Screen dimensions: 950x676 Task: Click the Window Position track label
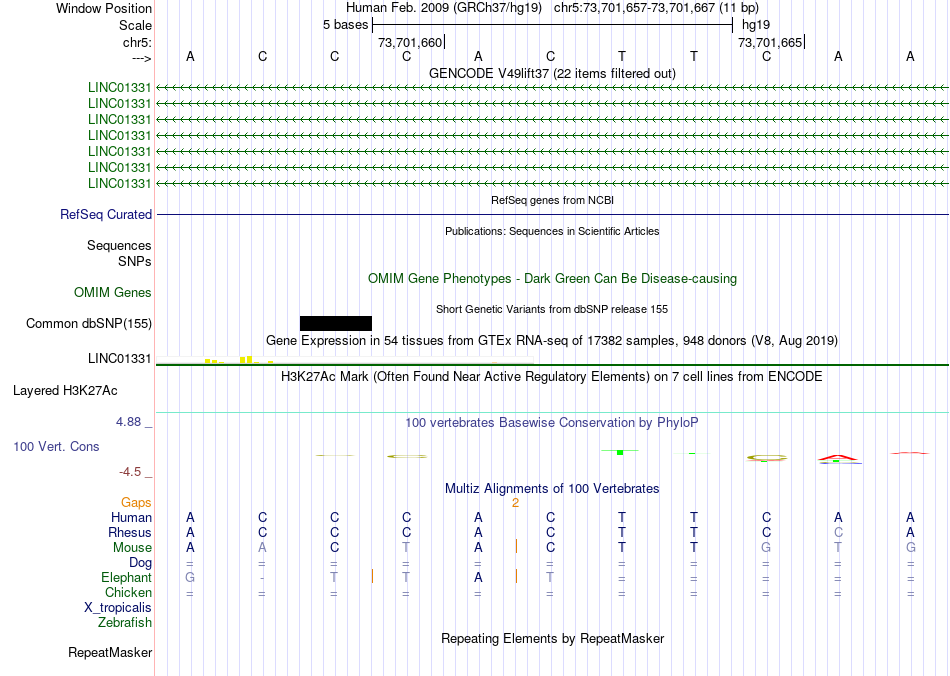(x=104, y=8)
